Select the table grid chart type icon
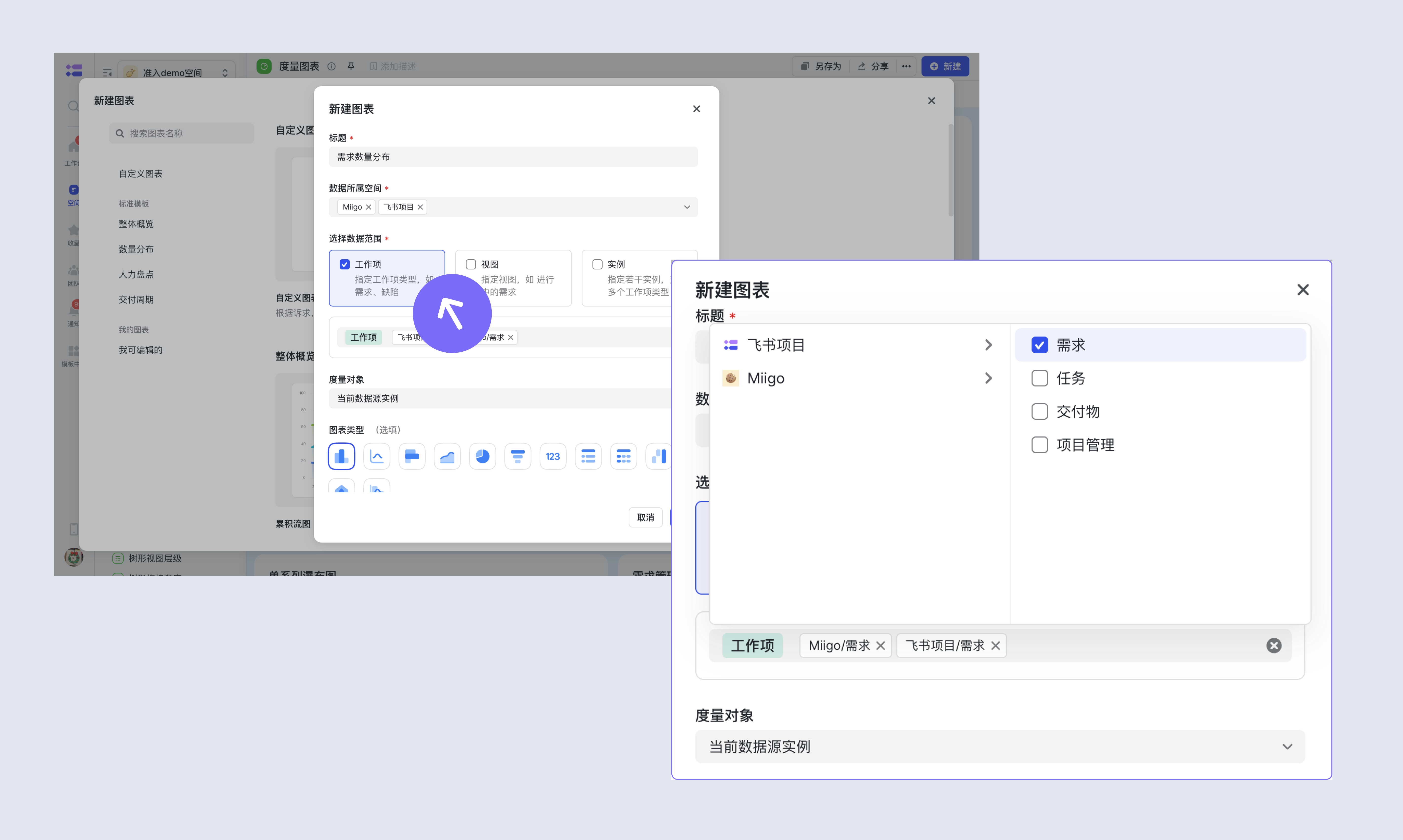The height and width of the screenshot is (840, 1403). tap(623, 456)
